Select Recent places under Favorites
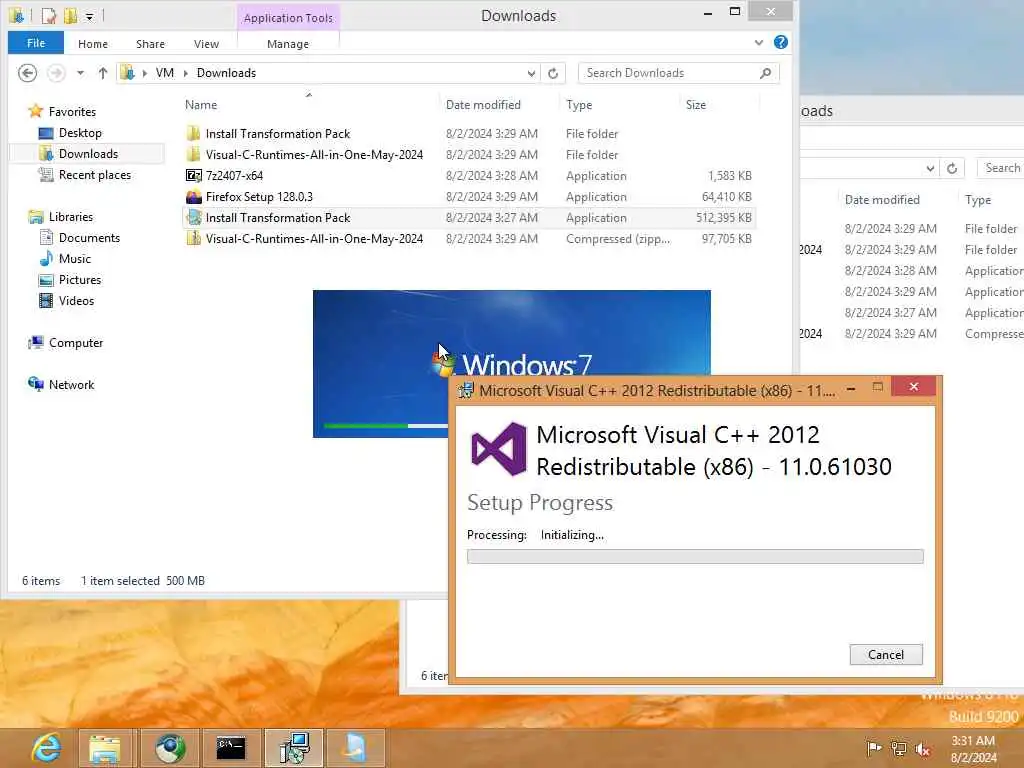Viewport: 1024px width, 768px height. tap(94, 175)
